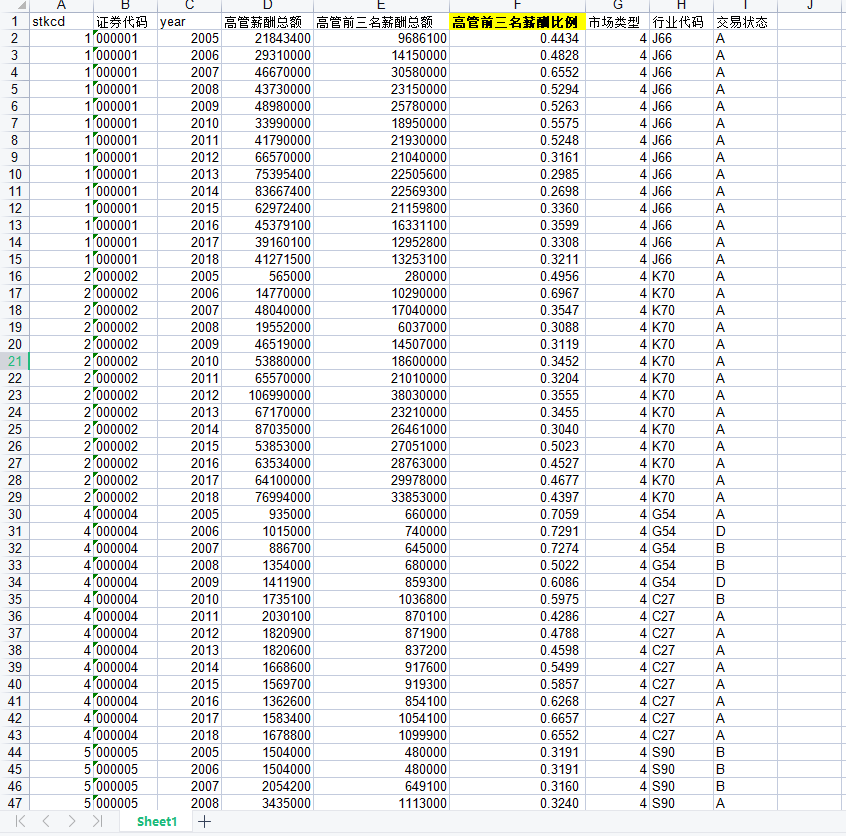The image size is (846, 836).
Task: Select cell with value 3435000
Action: [268, 803]
